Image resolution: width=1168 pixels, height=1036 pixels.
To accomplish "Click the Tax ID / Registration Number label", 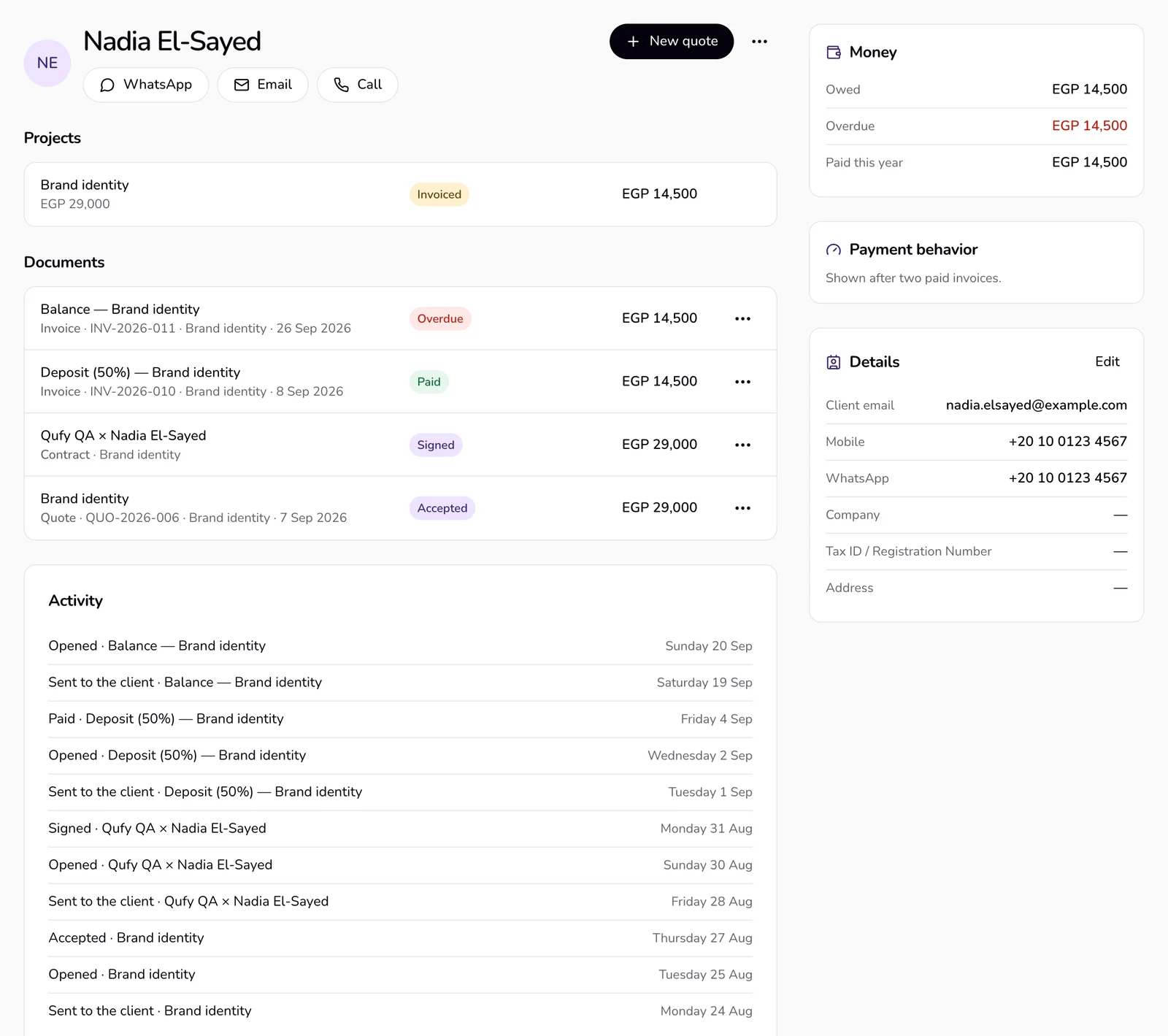I will coord(908,551).
